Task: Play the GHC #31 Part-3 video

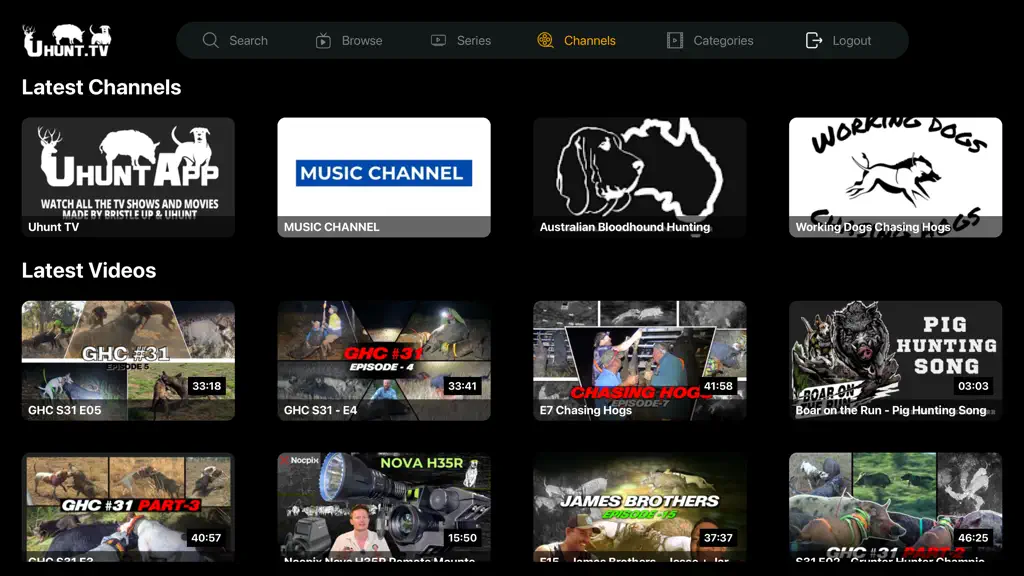Action: click(x=128, y=507)
